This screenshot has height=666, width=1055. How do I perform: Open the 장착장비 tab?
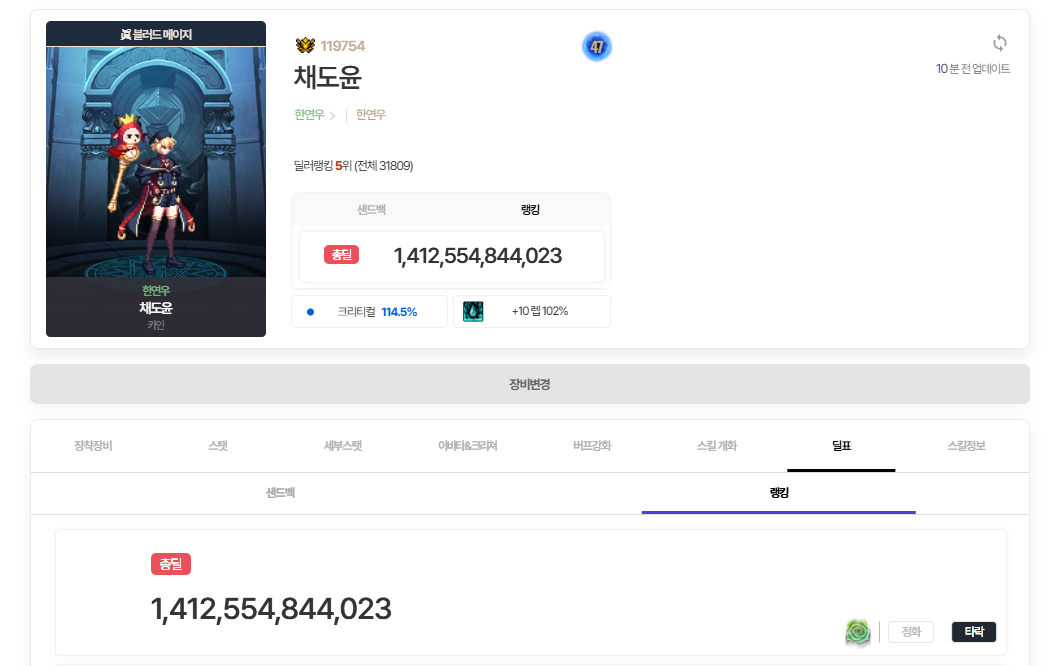pyautogui.click(x=93, y=446)
